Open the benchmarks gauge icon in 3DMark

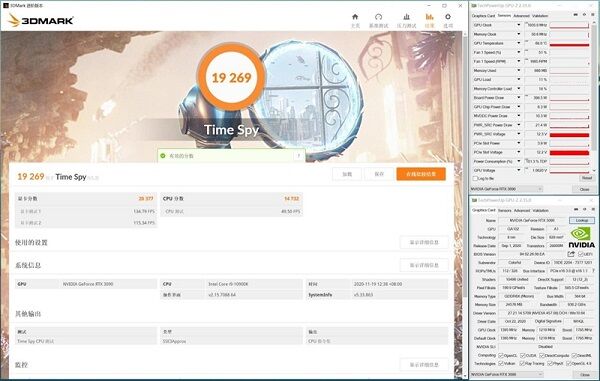coord(378,17)
